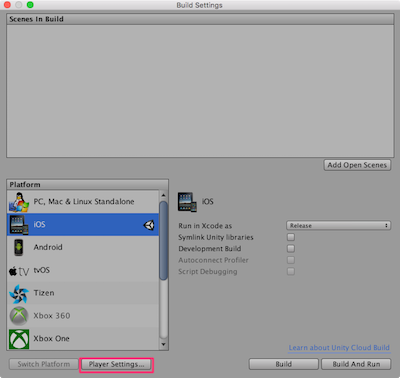Viewport: 400px width, 378px height.
Task: Select iOS platform label
Action: pyautogui.click(x=39, y=224)
